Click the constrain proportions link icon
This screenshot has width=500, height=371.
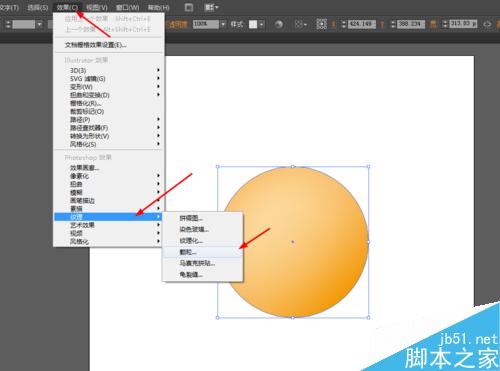click(487, 24)
